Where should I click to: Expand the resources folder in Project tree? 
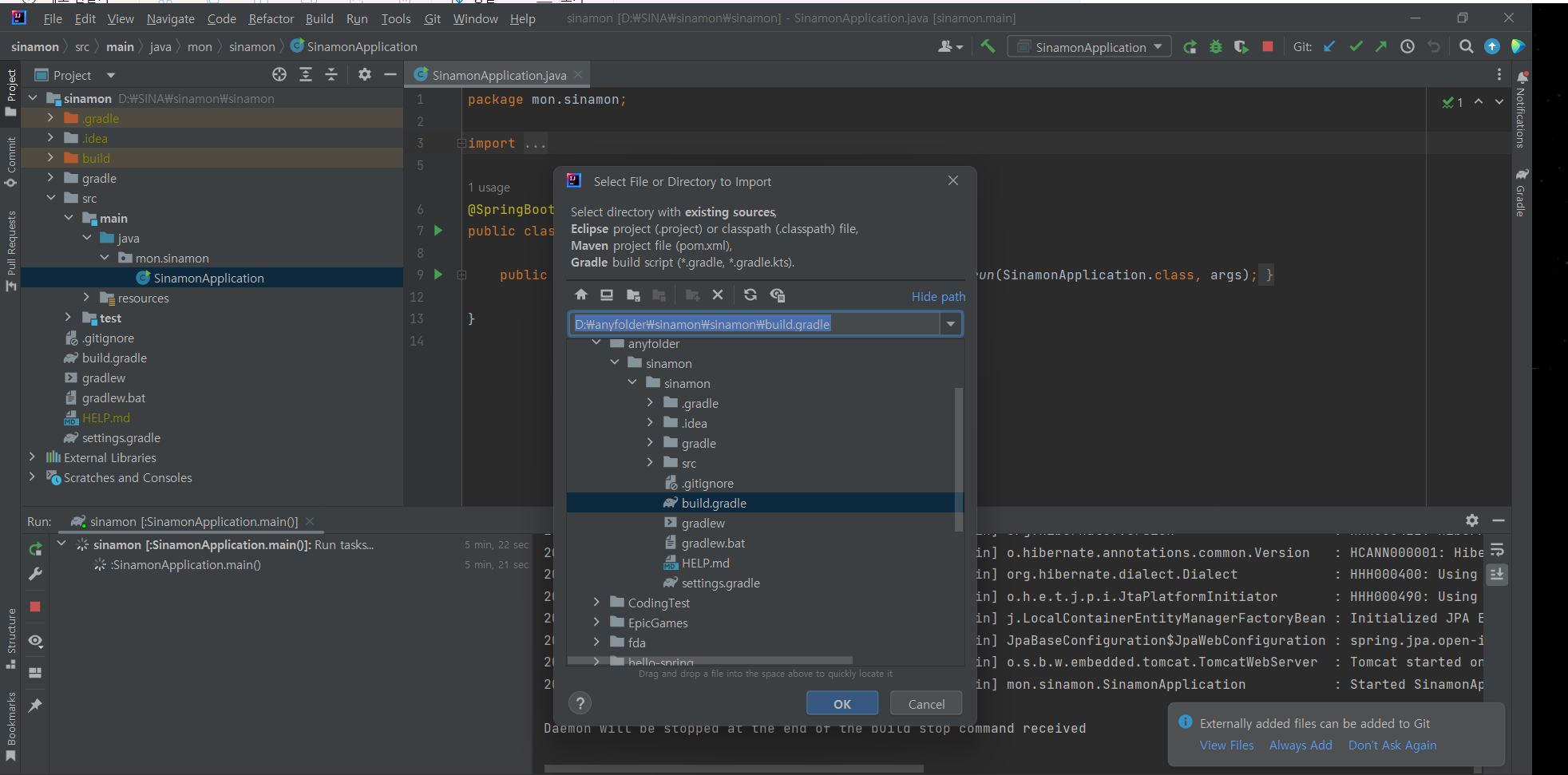[86, 298]
